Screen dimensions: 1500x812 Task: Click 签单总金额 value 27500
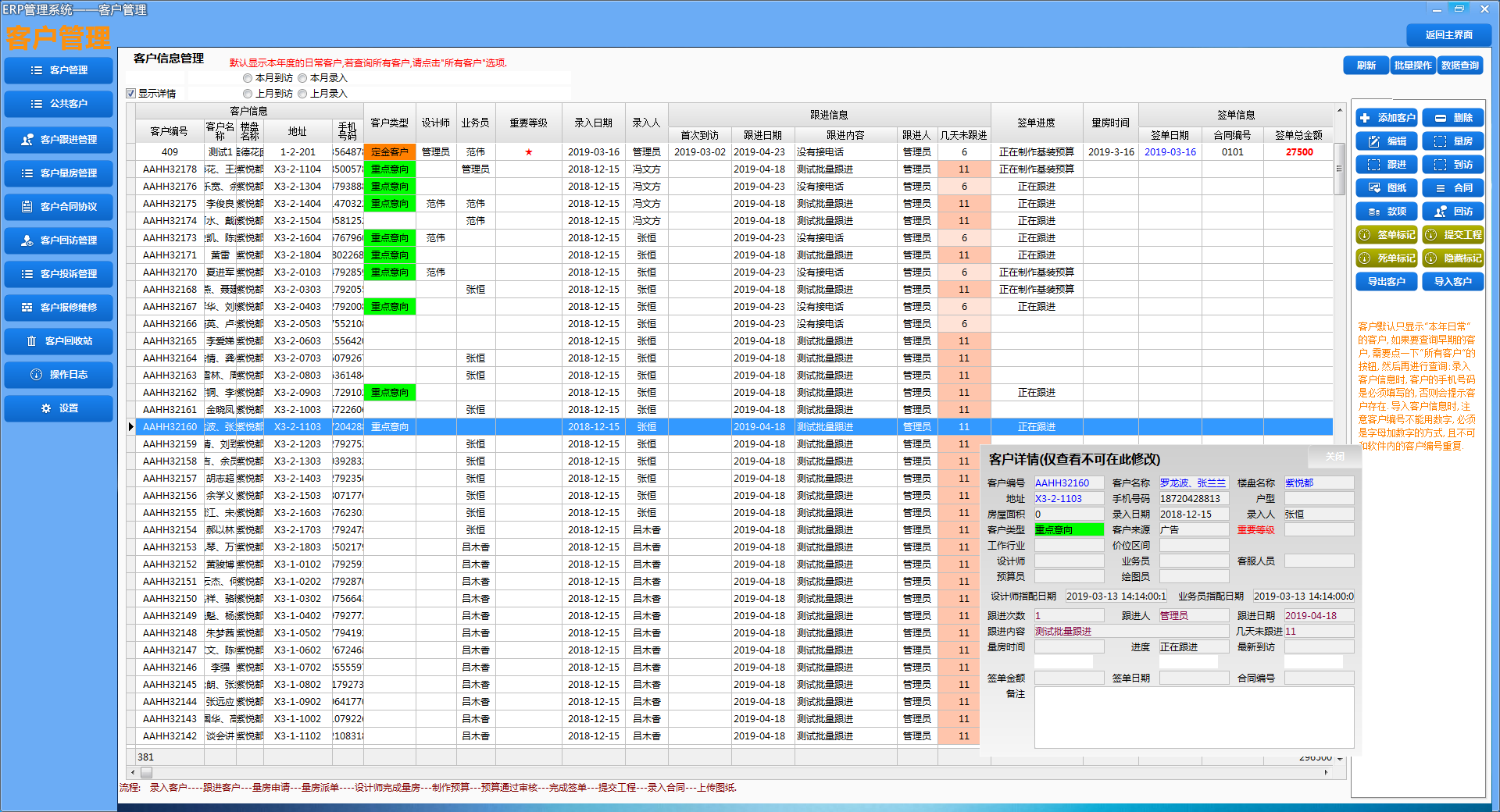[1299, 152]
